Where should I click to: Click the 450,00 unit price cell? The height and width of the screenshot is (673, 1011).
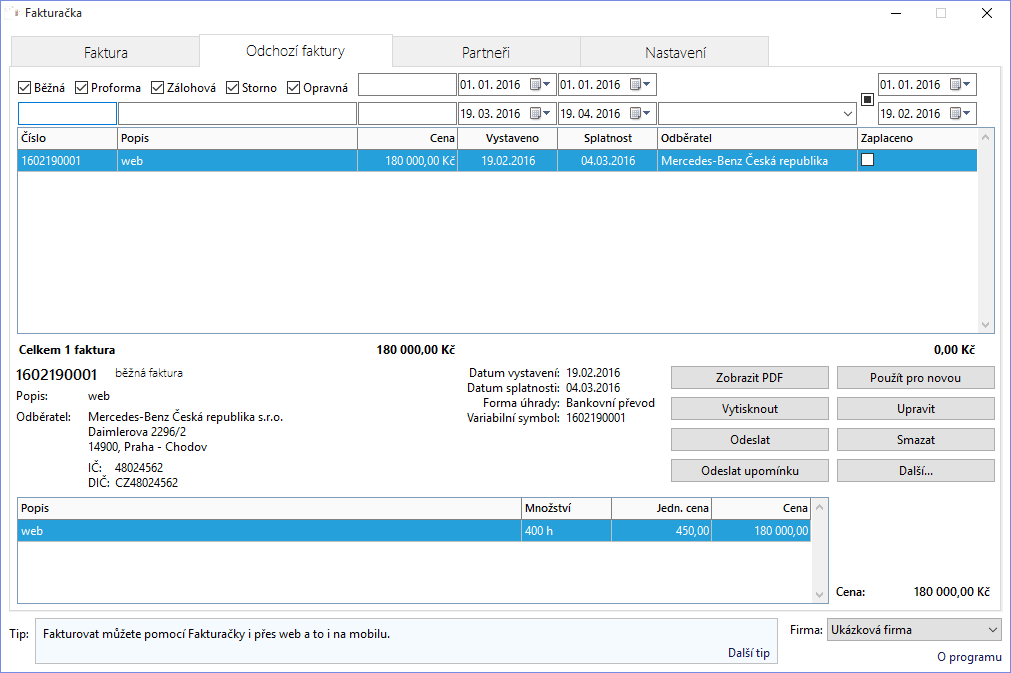pos(662,531)
